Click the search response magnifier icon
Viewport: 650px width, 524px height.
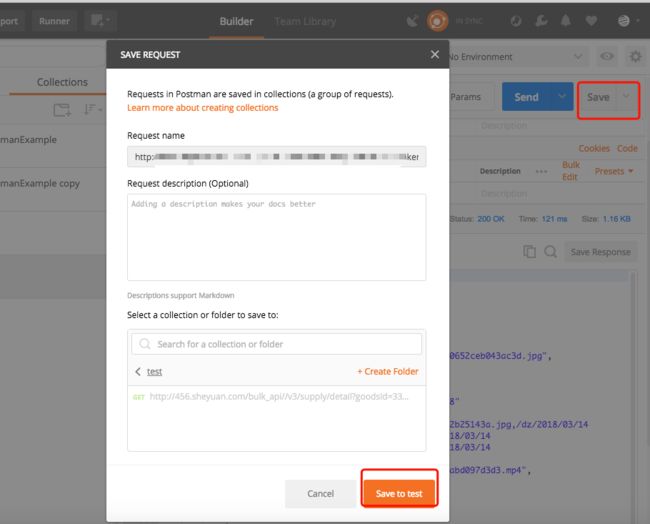(551, 252)
